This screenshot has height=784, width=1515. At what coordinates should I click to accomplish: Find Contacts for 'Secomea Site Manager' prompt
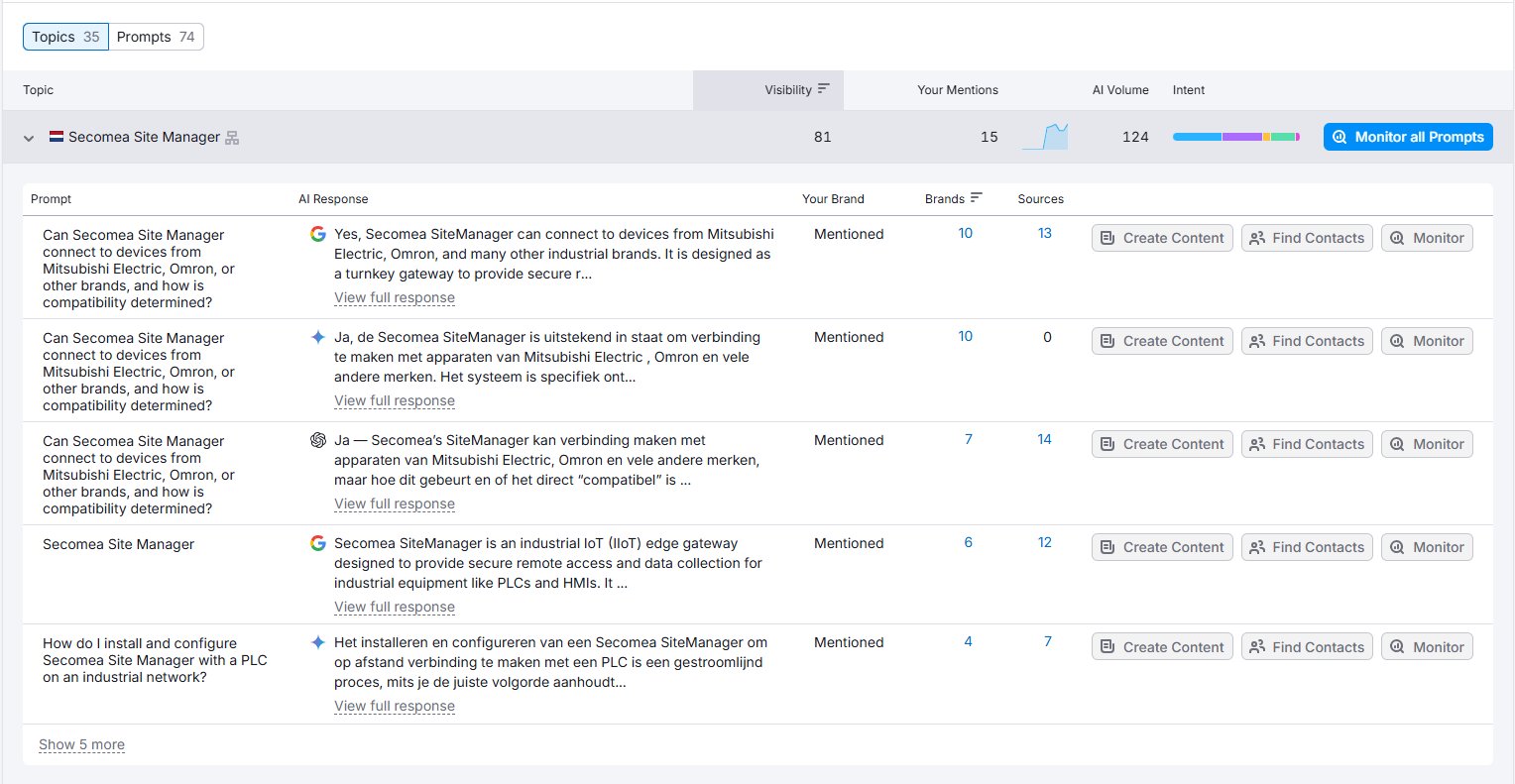pos(1307,547)
